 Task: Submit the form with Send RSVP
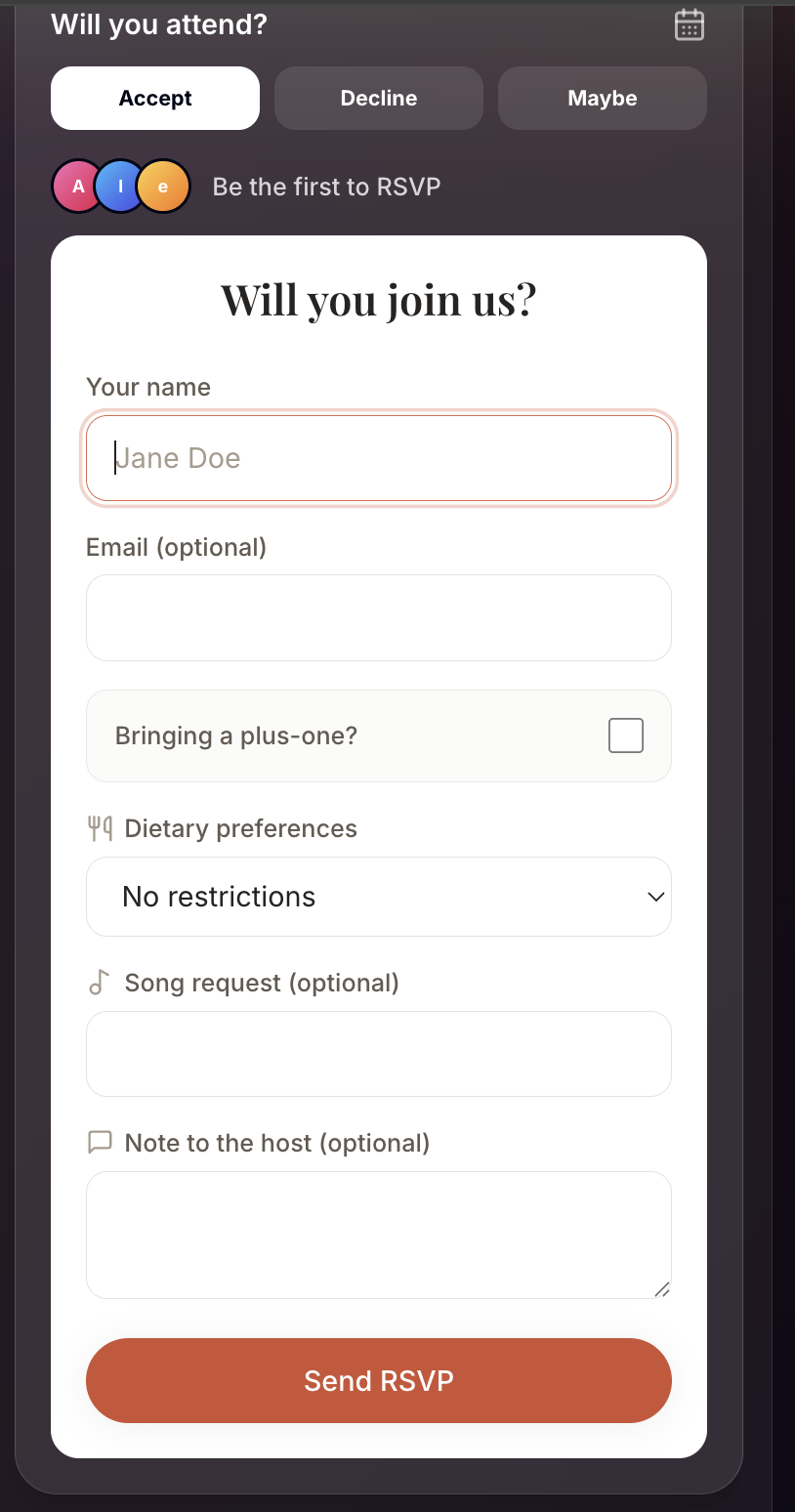[x=379, y=1380]
